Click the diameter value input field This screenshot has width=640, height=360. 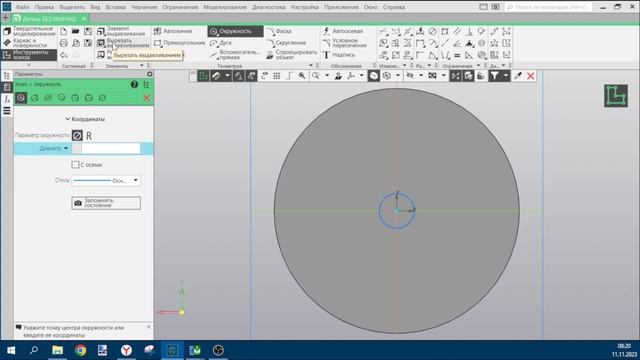[x=111, y=148]
